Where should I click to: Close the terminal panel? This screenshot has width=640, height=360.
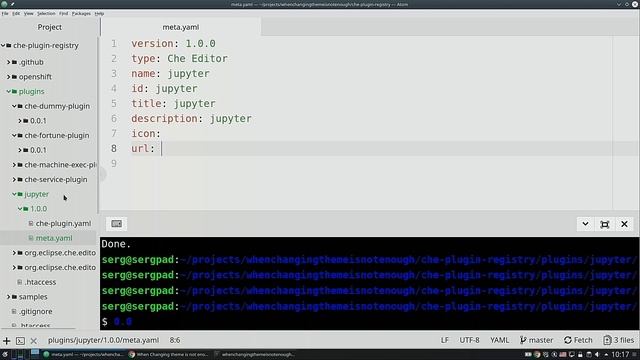pyautogui.click(x=624, y=224)
